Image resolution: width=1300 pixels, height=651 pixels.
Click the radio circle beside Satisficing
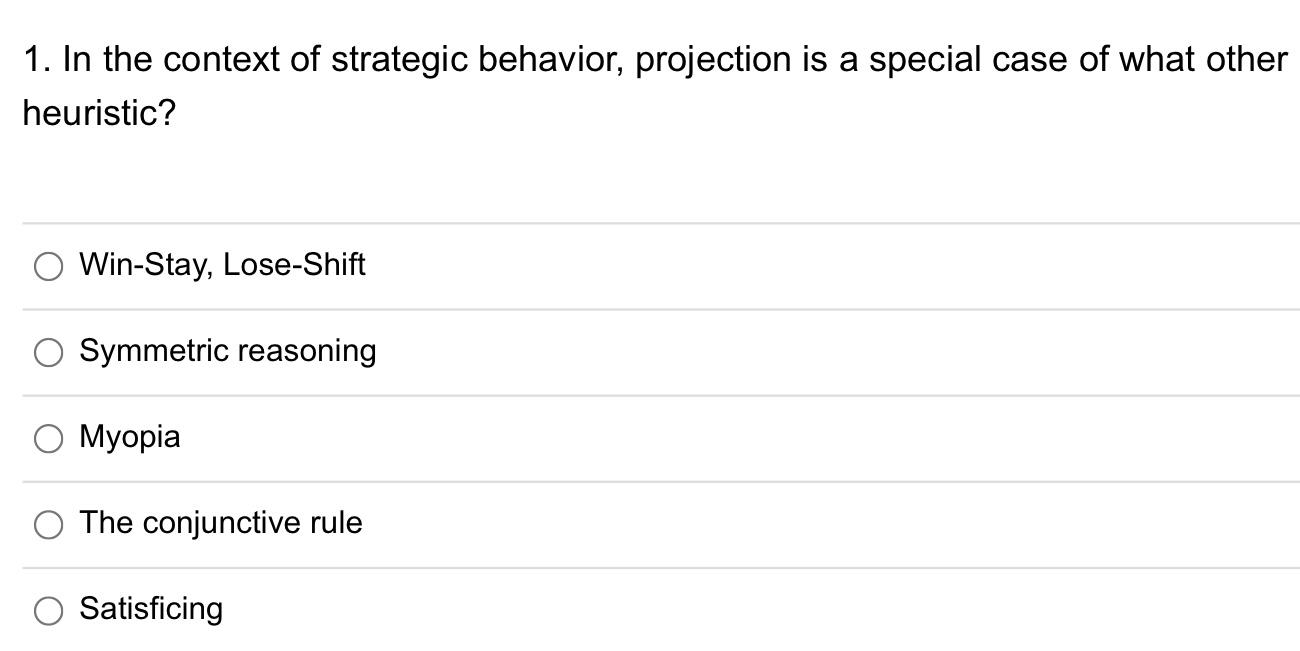pos(47,608)
